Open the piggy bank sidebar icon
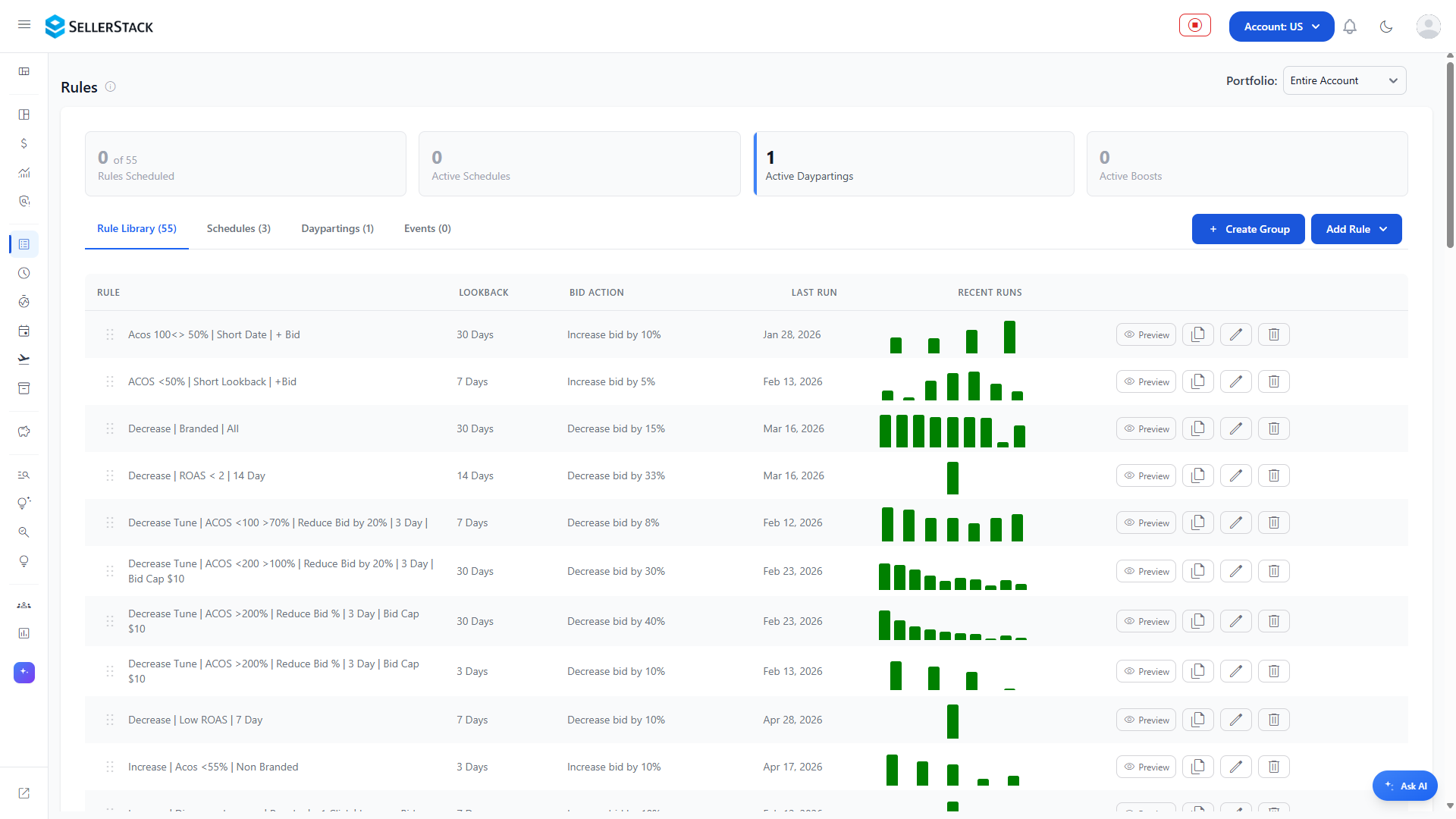Viewport: 1456px width, 819px height. click(24, 431)
